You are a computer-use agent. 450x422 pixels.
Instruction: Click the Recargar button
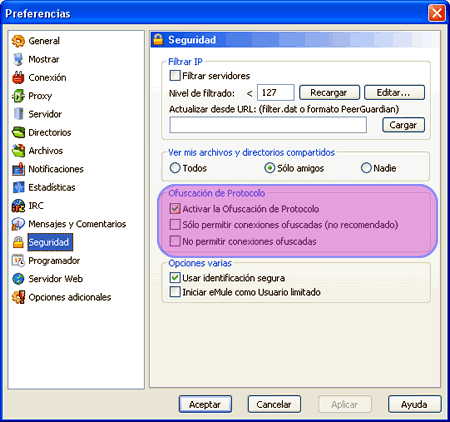[x=329, y=93]
